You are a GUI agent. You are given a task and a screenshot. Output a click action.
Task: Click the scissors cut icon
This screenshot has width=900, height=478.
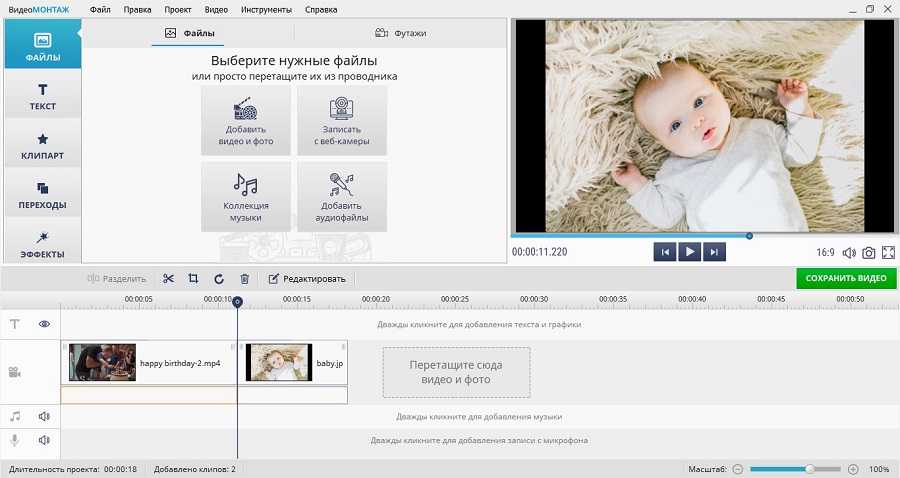(x=168, y=279)
